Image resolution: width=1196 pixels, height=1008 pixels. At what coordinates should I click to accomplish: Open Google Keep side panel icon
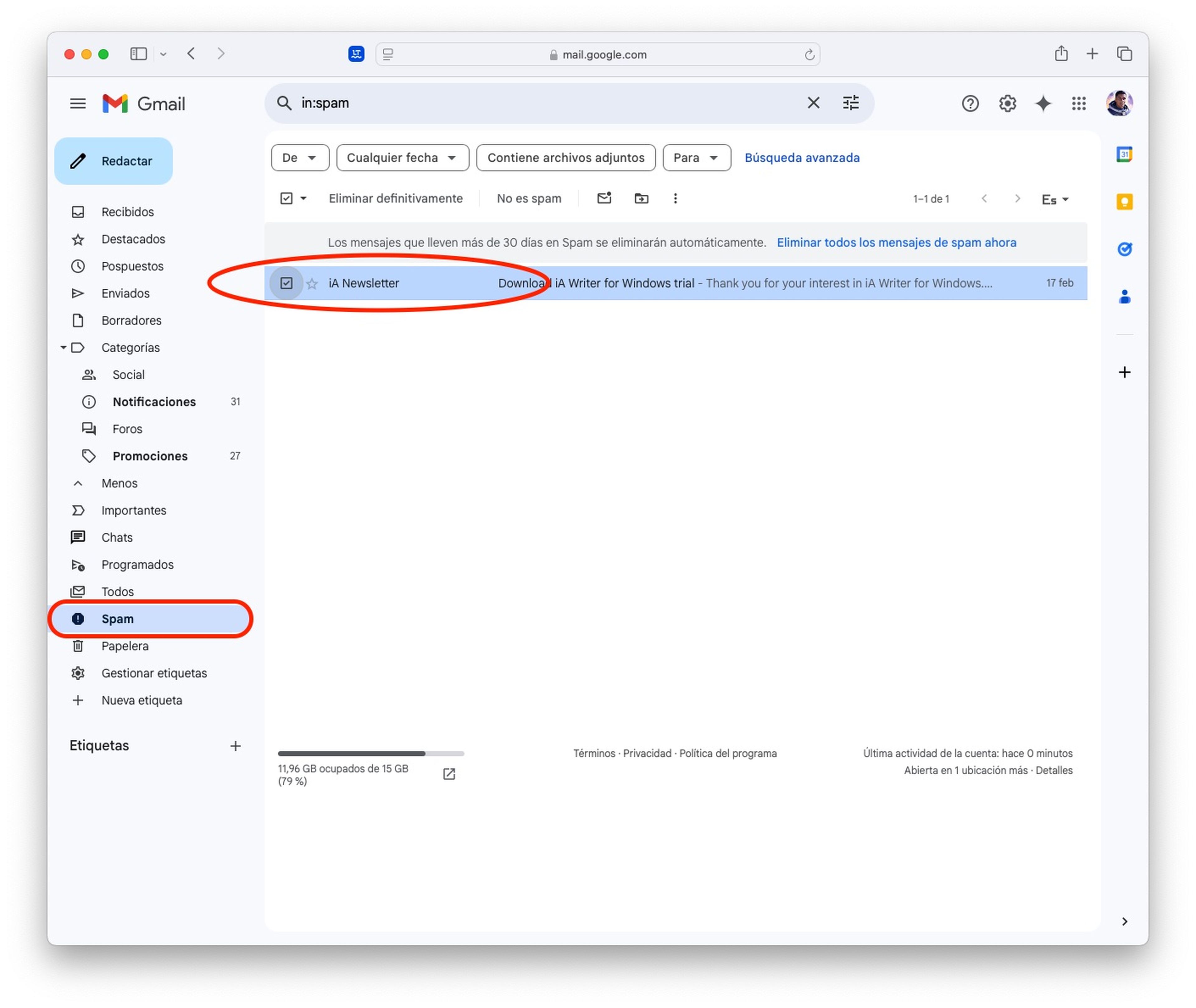1124,202
